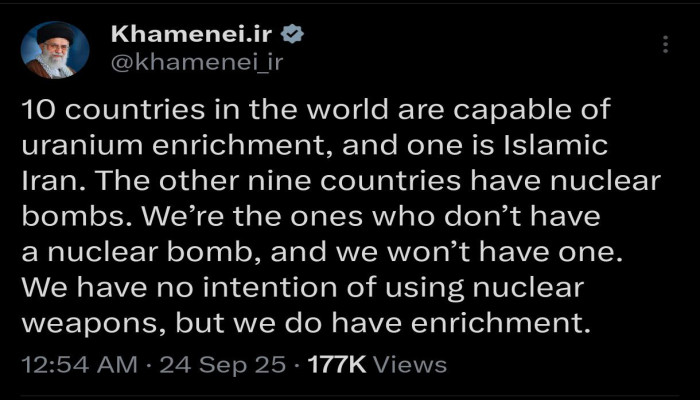Open the Khamenei.ir display name link
The image size is (700, 400).
(x=191, y=34)
